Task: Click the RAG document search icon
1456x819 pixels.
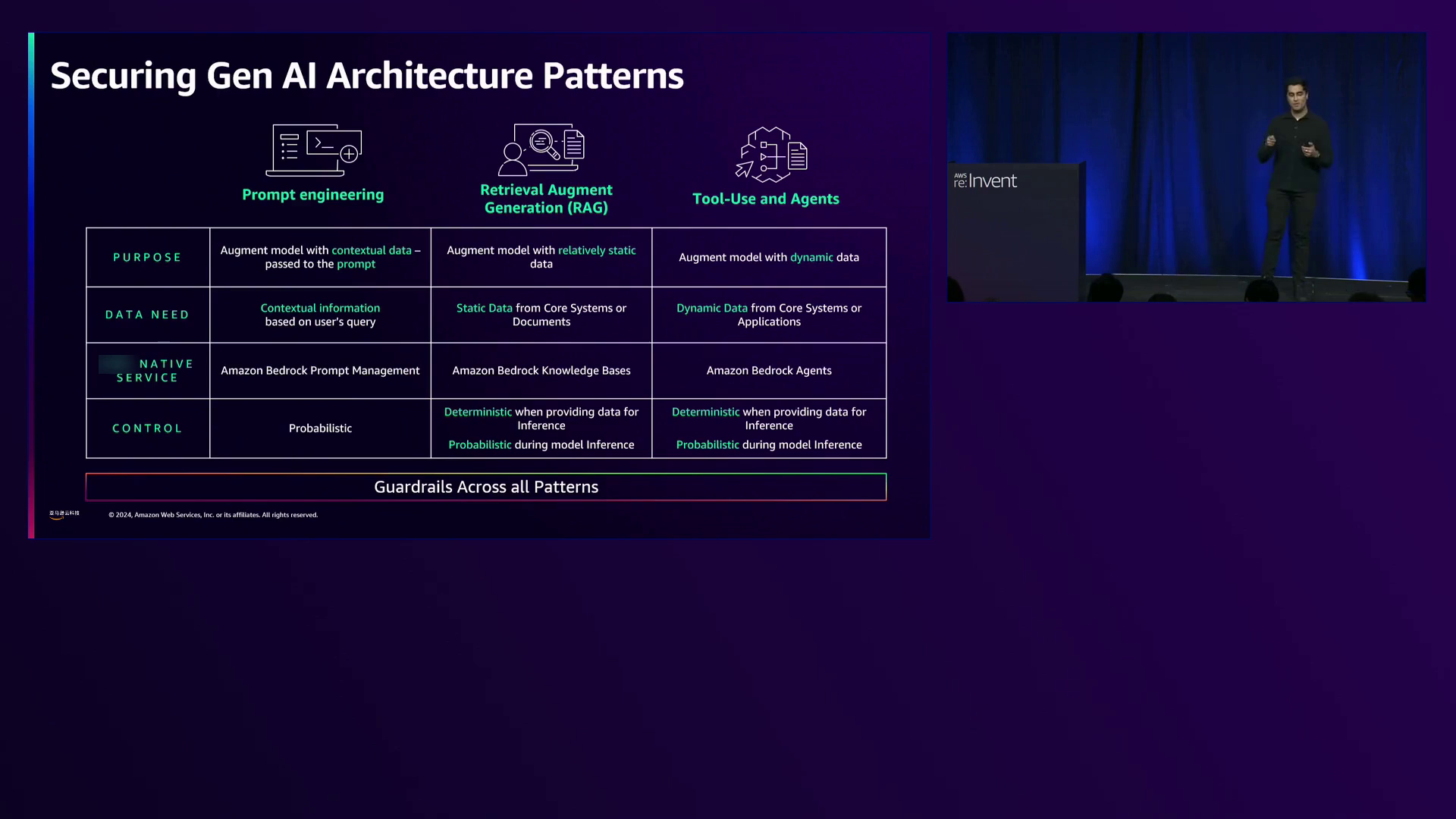Action: [541, 149]
